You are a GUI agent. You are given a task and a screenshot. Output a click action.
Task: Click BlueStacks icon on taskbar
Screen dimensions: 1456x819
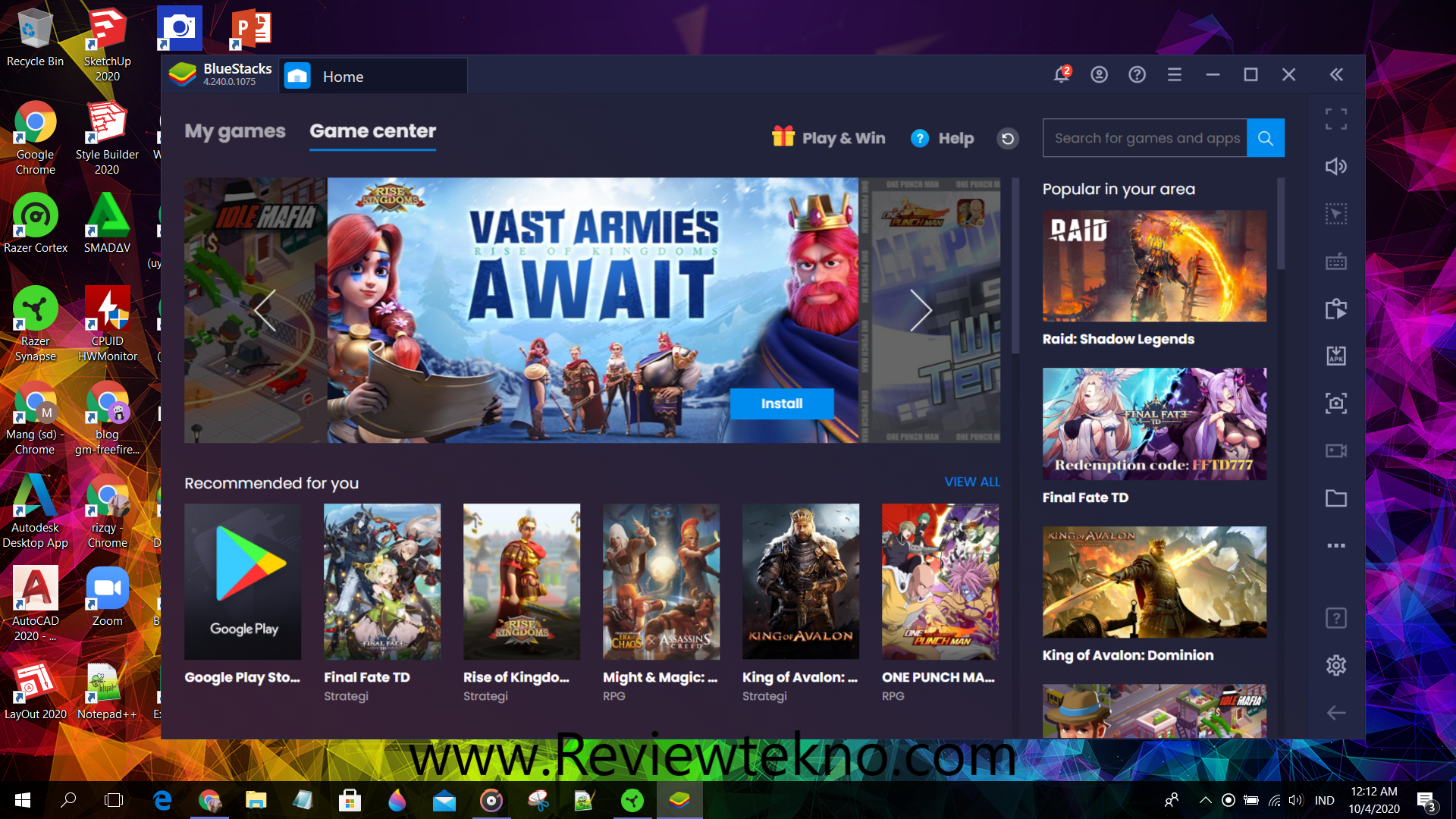pyautogui.click(x=679, y=800)
